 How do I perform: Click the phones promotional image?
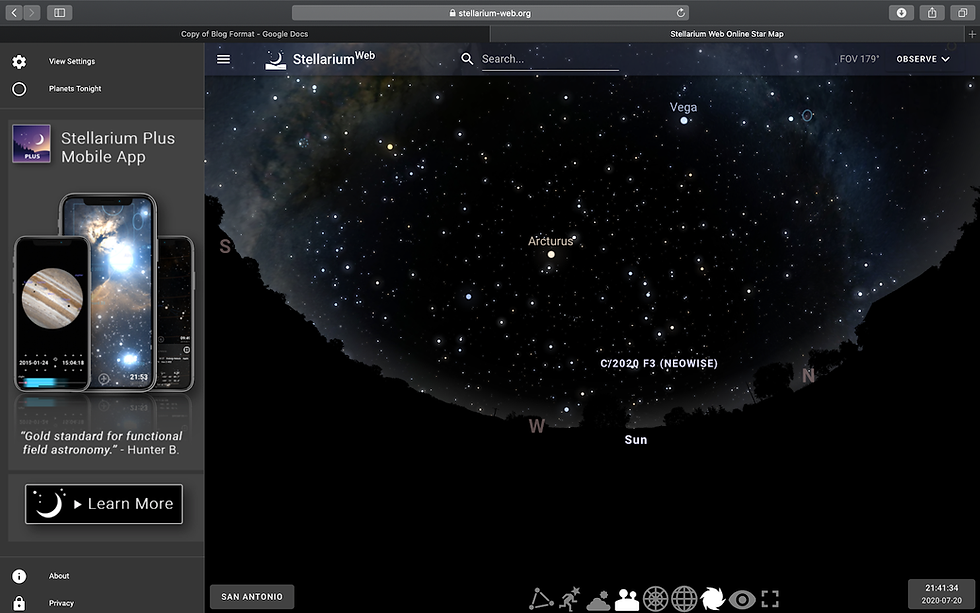point(104,292)
